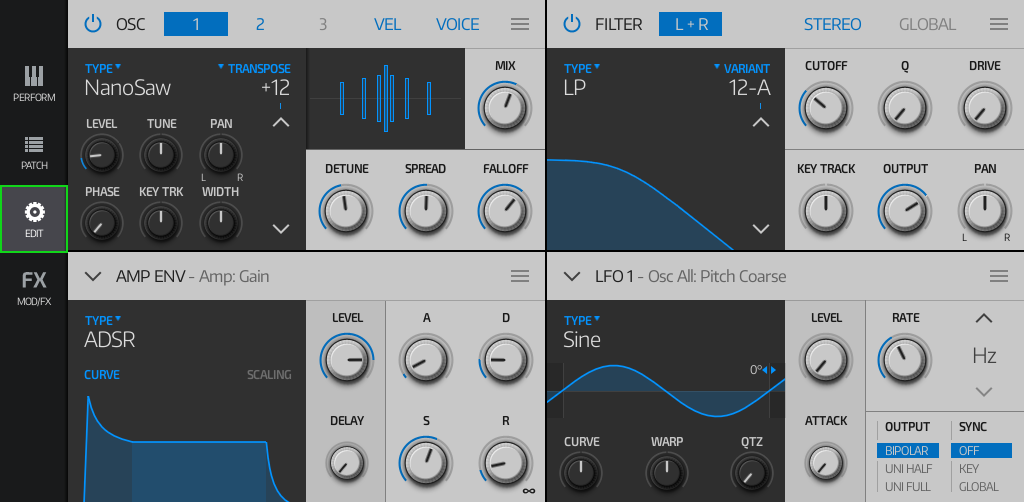This screenshot has height=502, width=1024.
Task: Open the Filter section hamburger menu
Action: click(998, 24)
